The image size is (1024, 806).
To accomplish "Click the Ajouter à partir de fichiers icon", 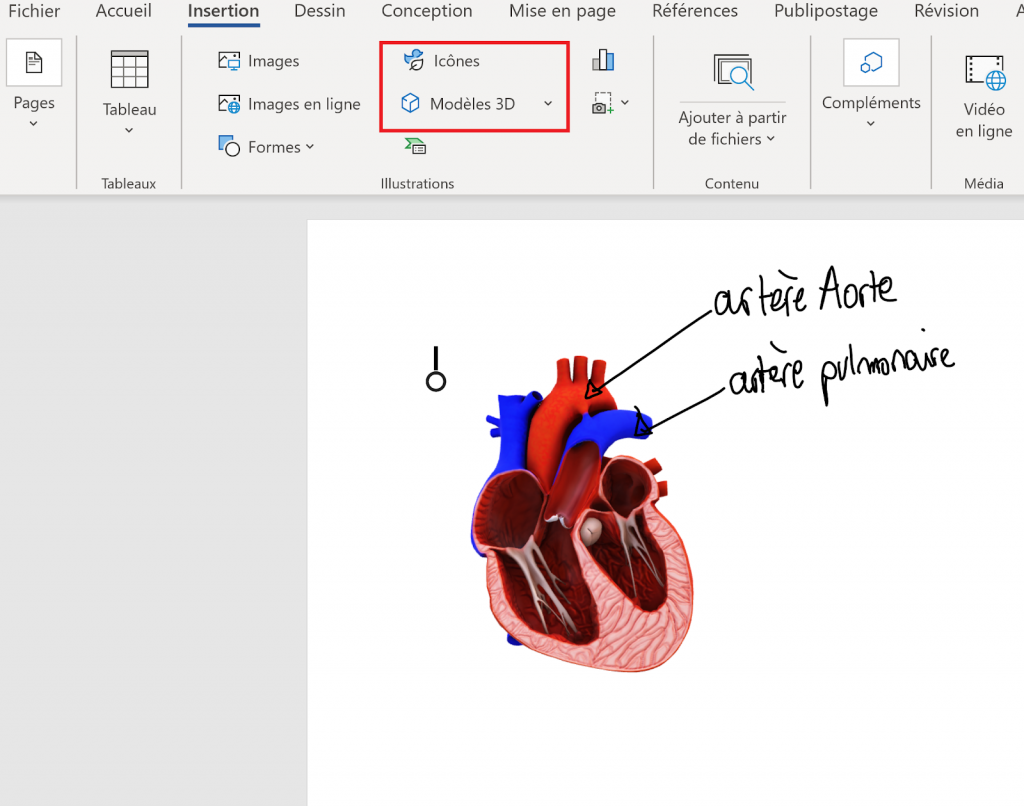I will pos(733,71).
